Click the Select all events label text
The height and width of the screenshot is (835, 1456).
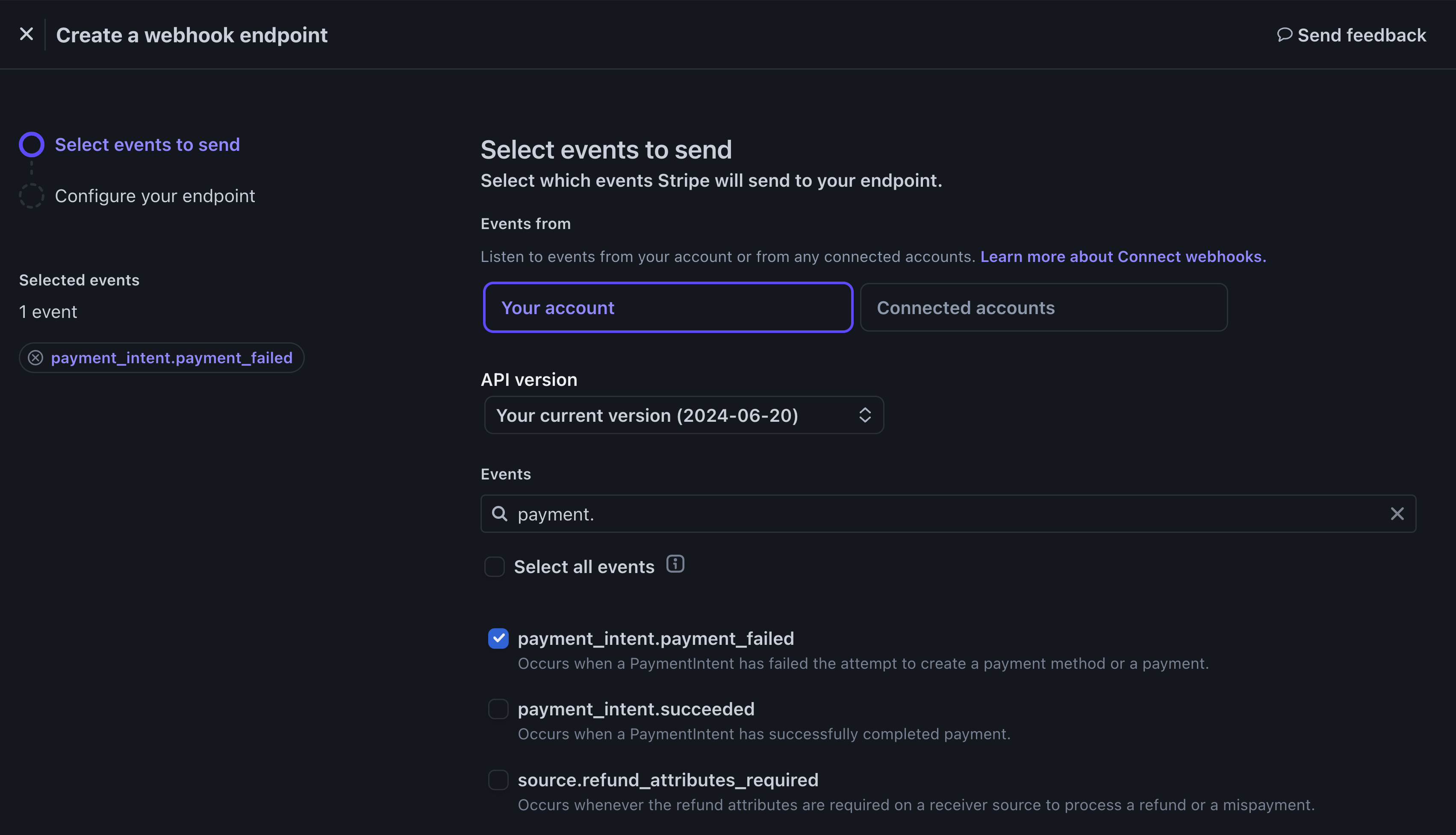click(x=584, y=567)
